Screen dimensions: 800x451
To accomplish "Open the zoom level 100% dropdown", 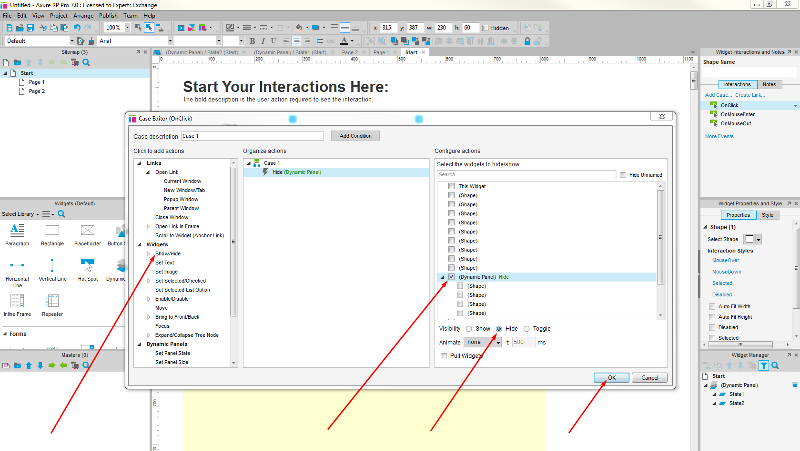I will click(x=128, y=28).
